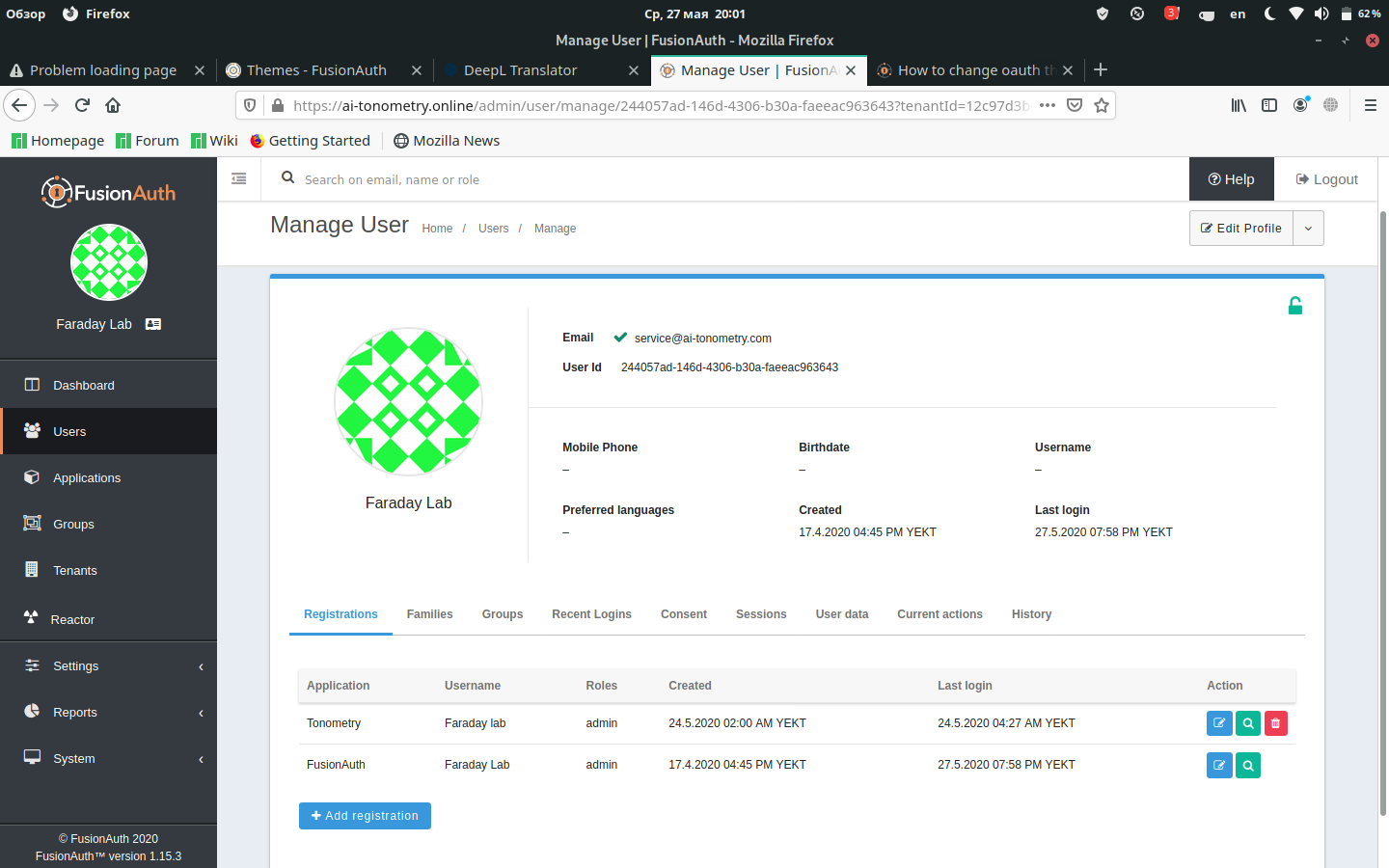Open the clock showing 27 мая 20:01
The image size is (1389, 868).
tap(694, 14)
